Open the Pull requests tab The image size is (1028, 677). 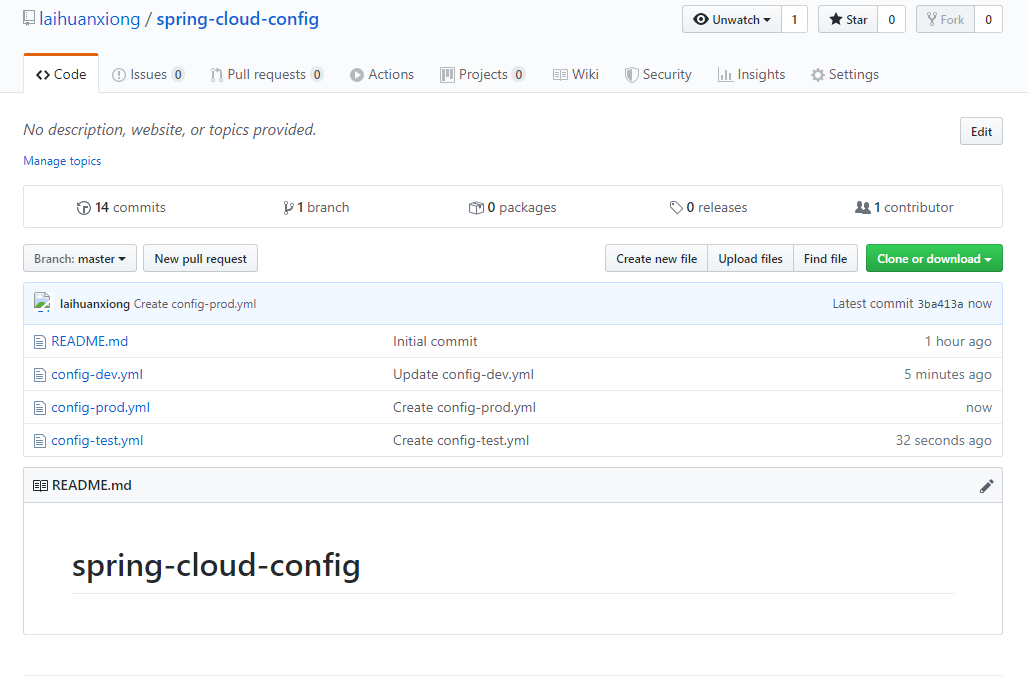pyautogui.click(x=267, y=75)
